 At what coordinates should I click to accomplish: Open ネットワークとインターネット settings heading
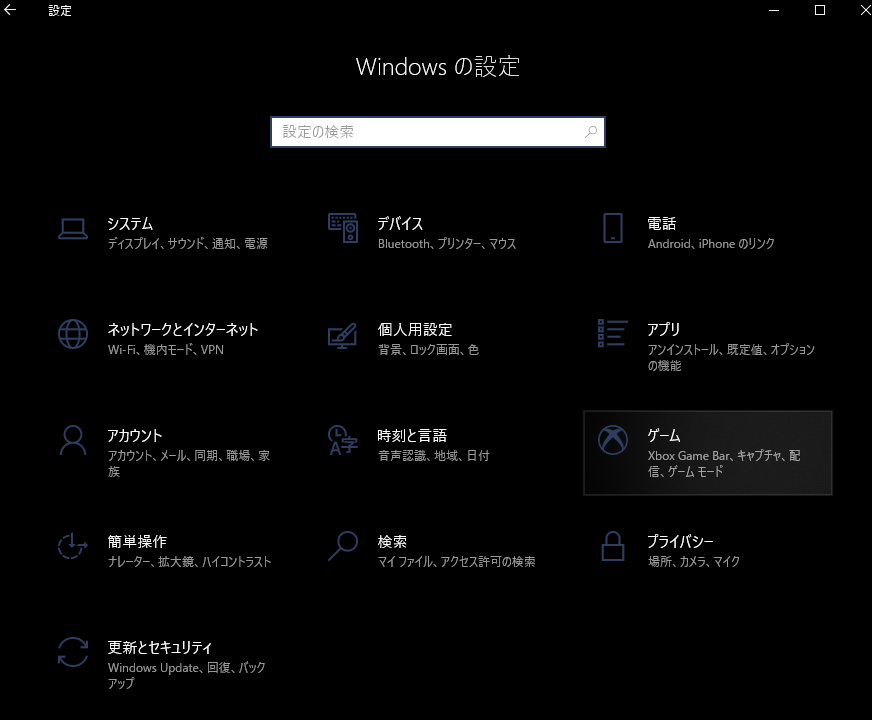click(182, 330)
